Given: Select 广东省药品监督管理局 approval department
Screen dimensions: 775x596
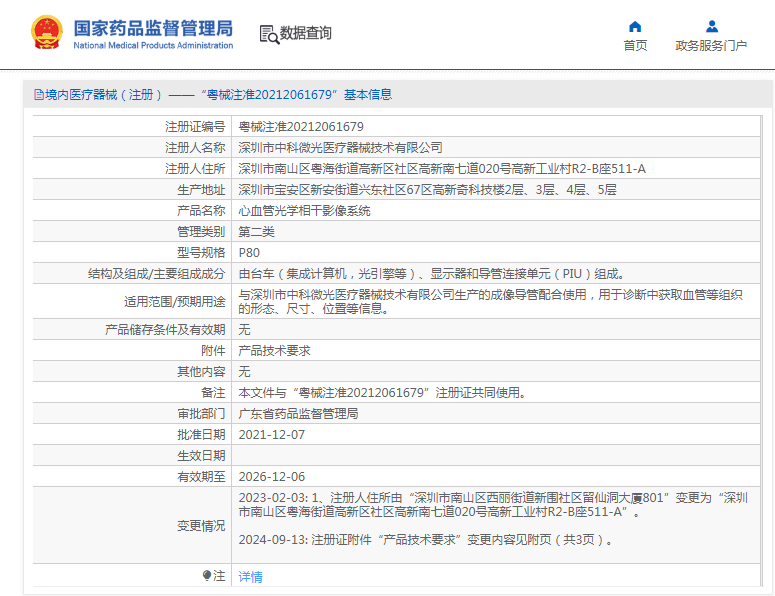Looking at the screenshot, I should (298, 413).
